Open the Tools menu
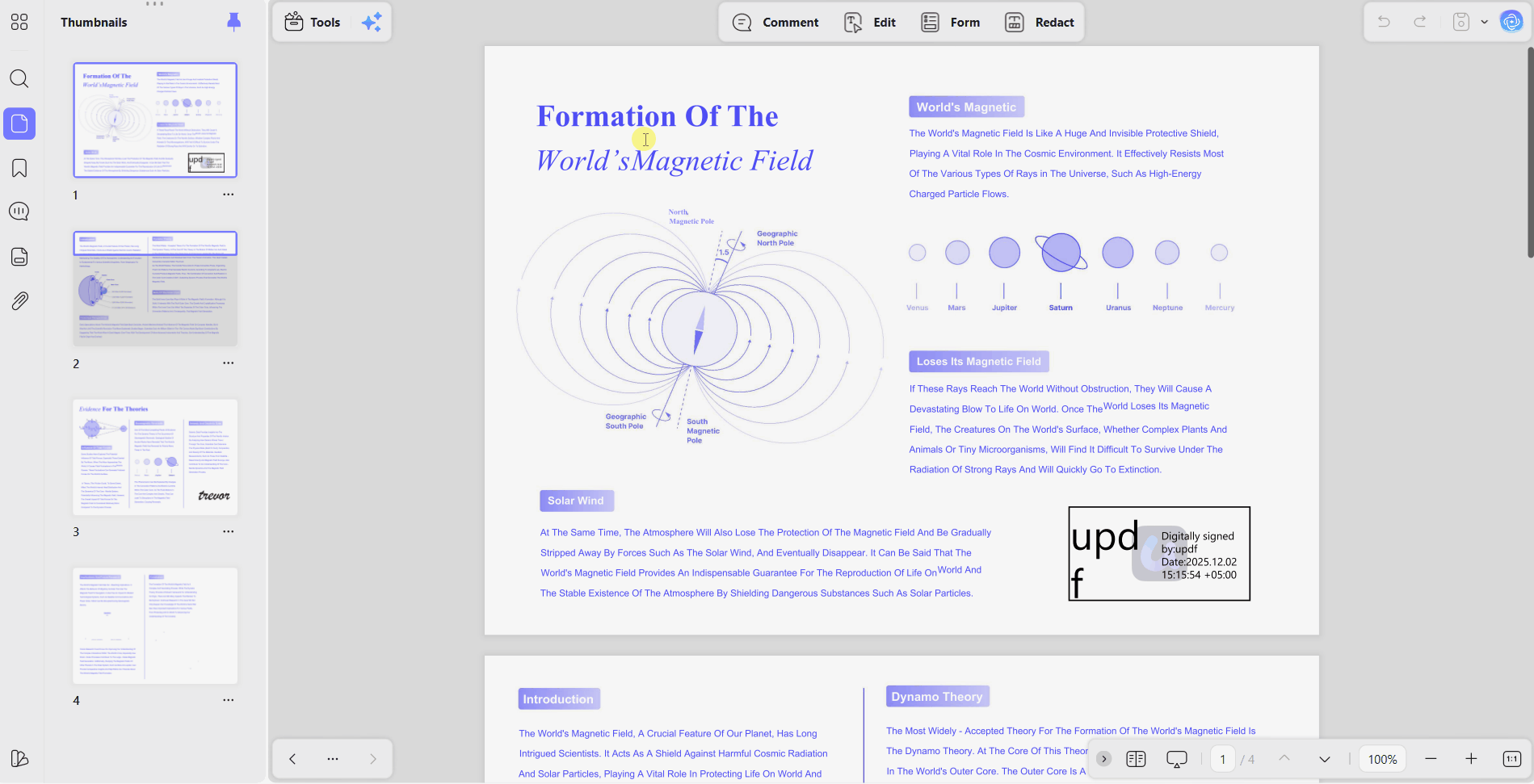 tap(313, 22)
